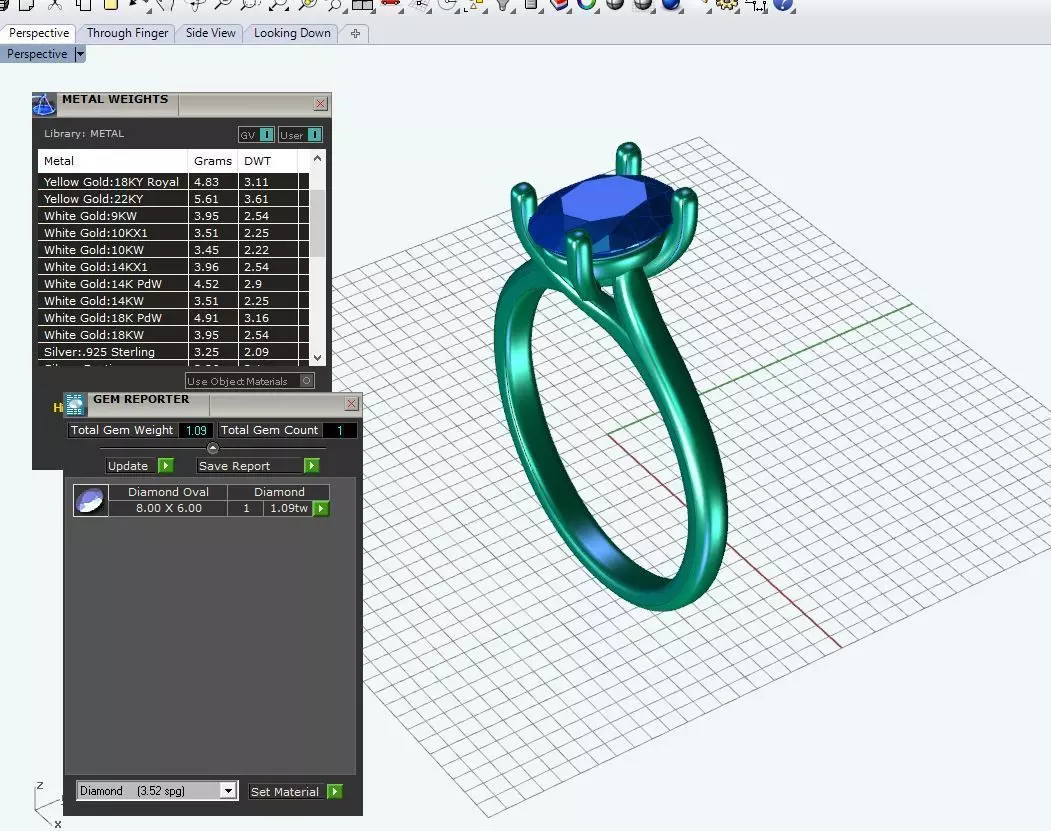Select the White Gold:9KW row

(x=174, y=216)
